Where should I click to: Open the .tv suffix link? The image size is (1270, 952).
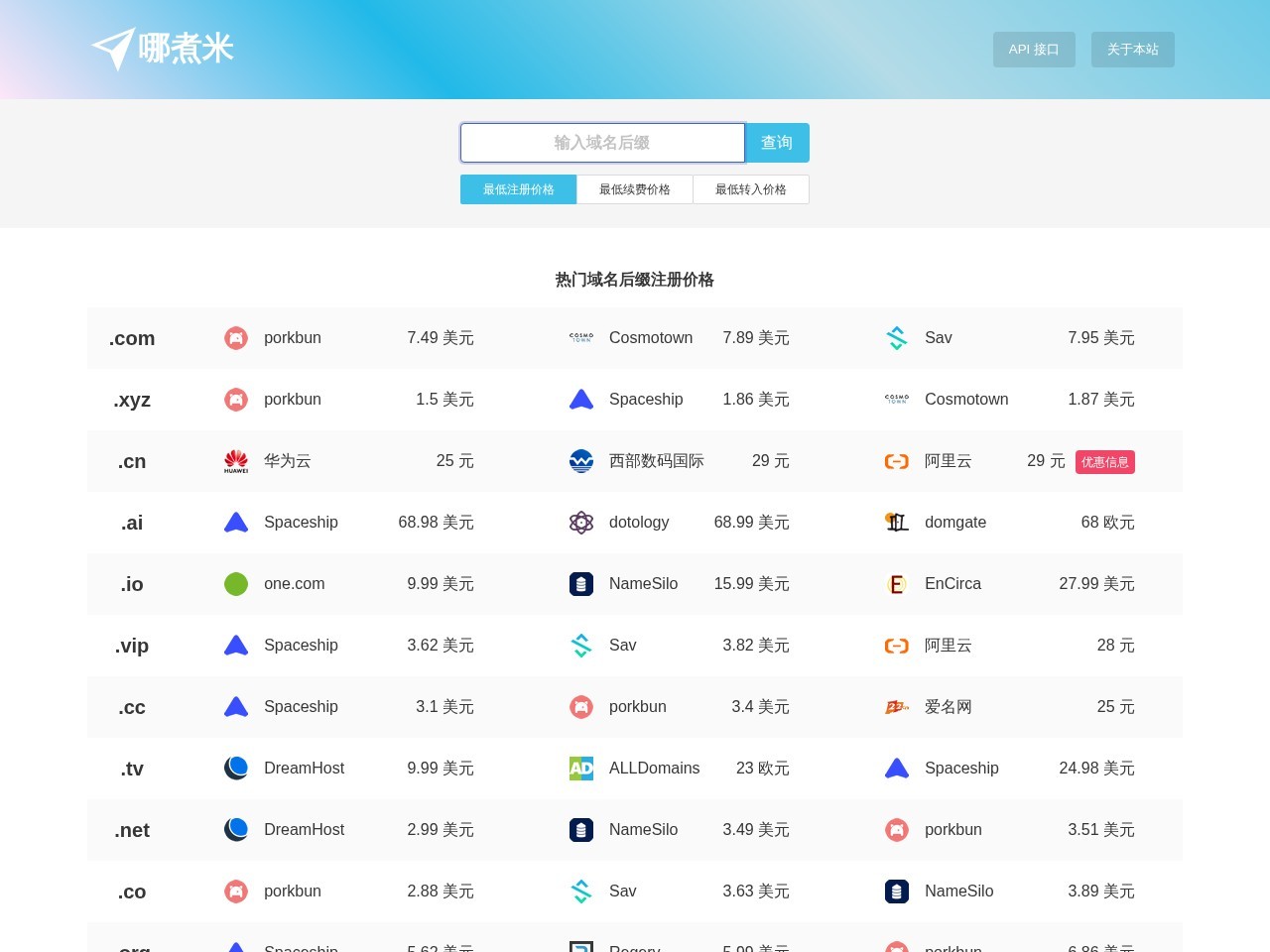[132, 769]
